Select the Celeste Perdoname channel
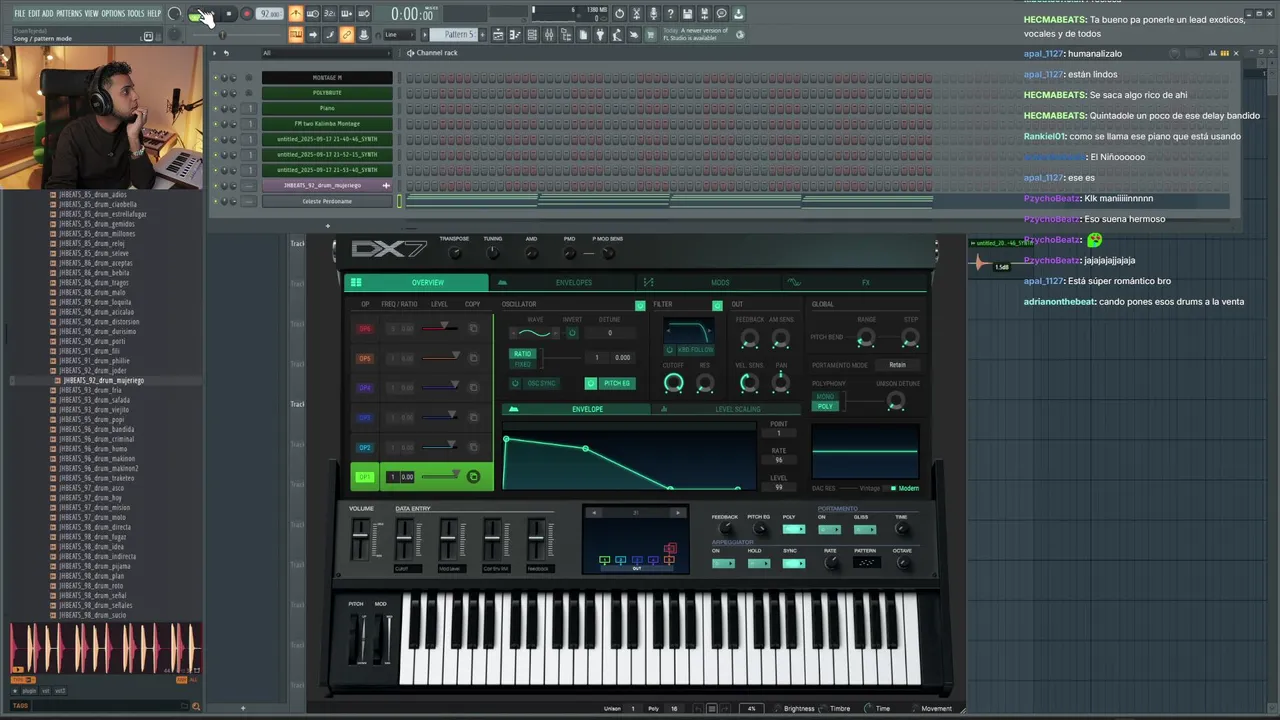 click(327, 201)
